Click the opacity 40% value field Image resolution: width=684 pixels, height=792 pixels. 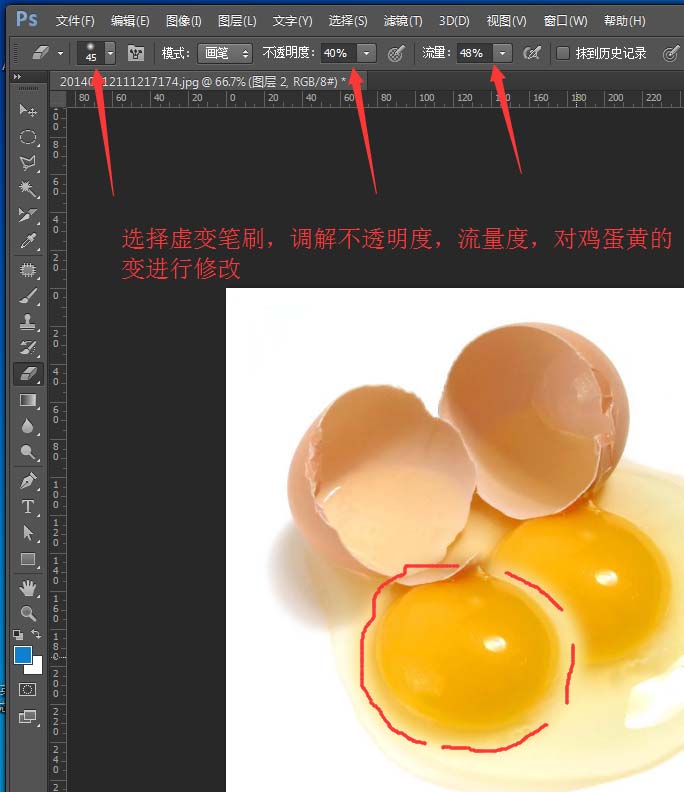pyautogui.click(x=338, y=53)
